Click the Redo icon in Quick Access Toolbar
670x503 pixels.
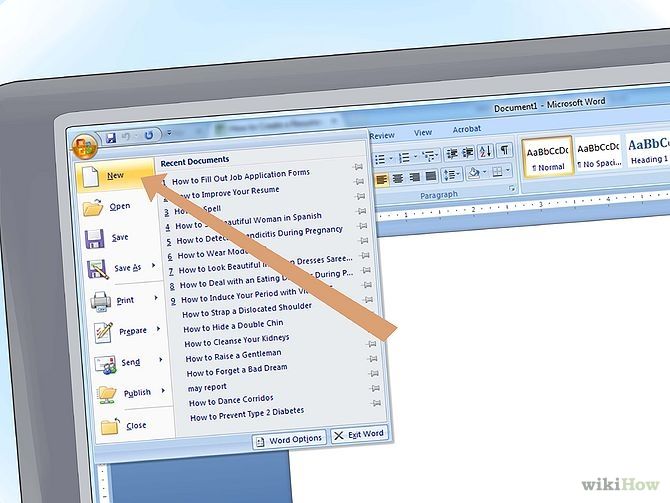point(149,135)
